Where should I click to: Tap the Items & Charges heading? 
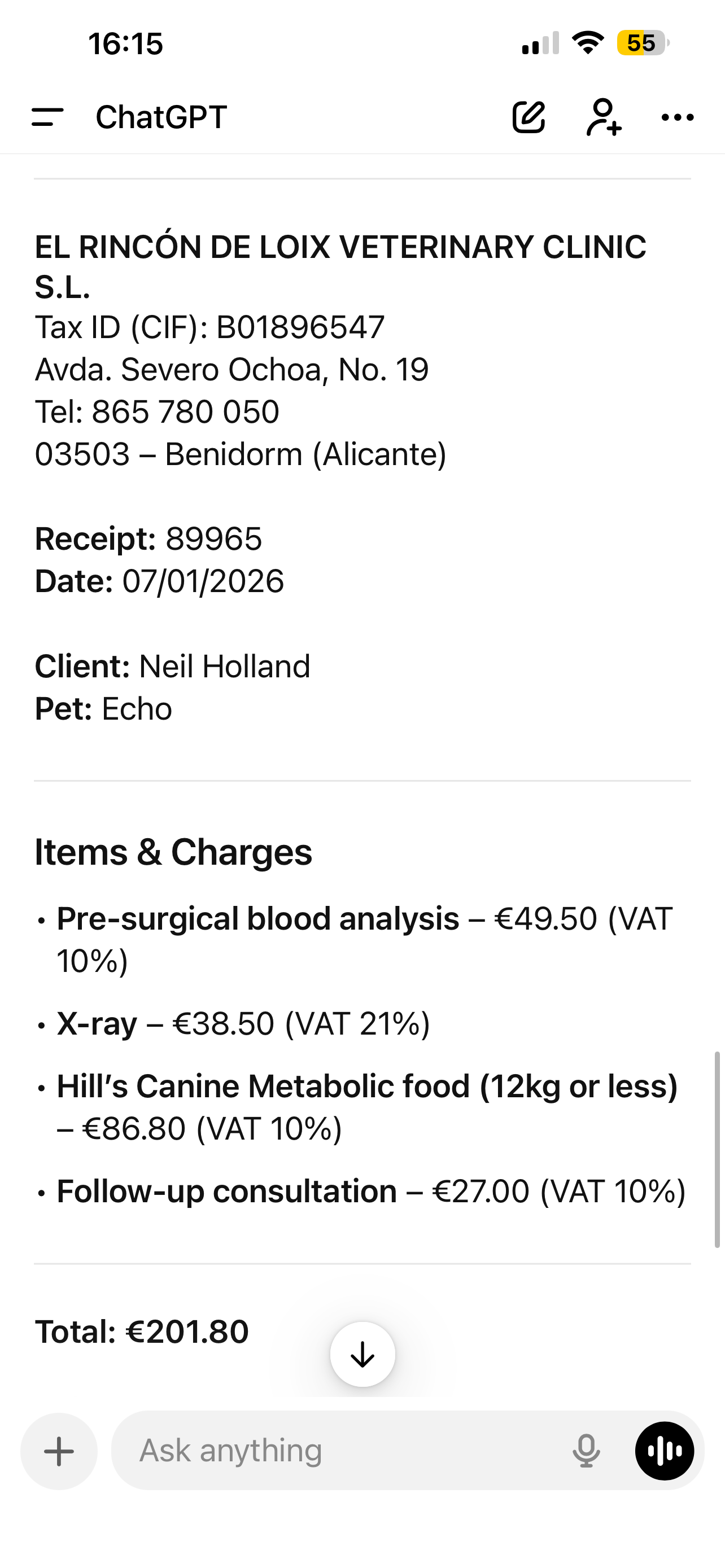point(173,852)
